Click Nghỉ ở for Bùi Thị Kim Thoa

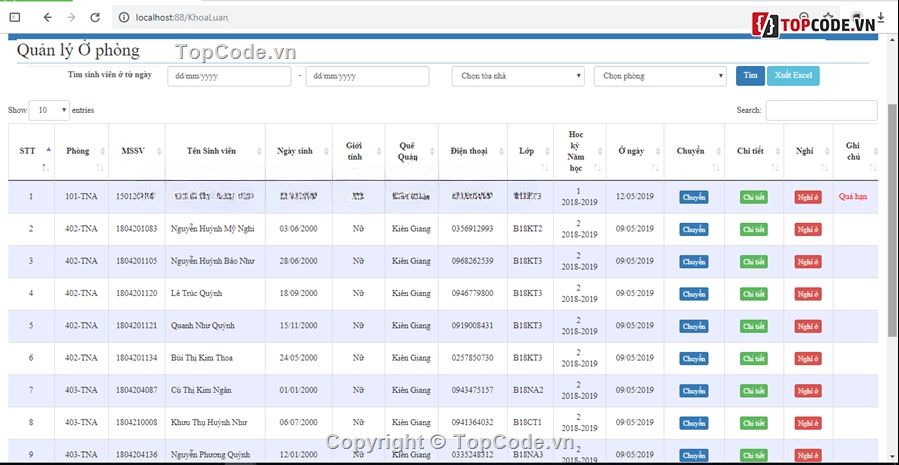pyautogui.click(x=808, y=359)
